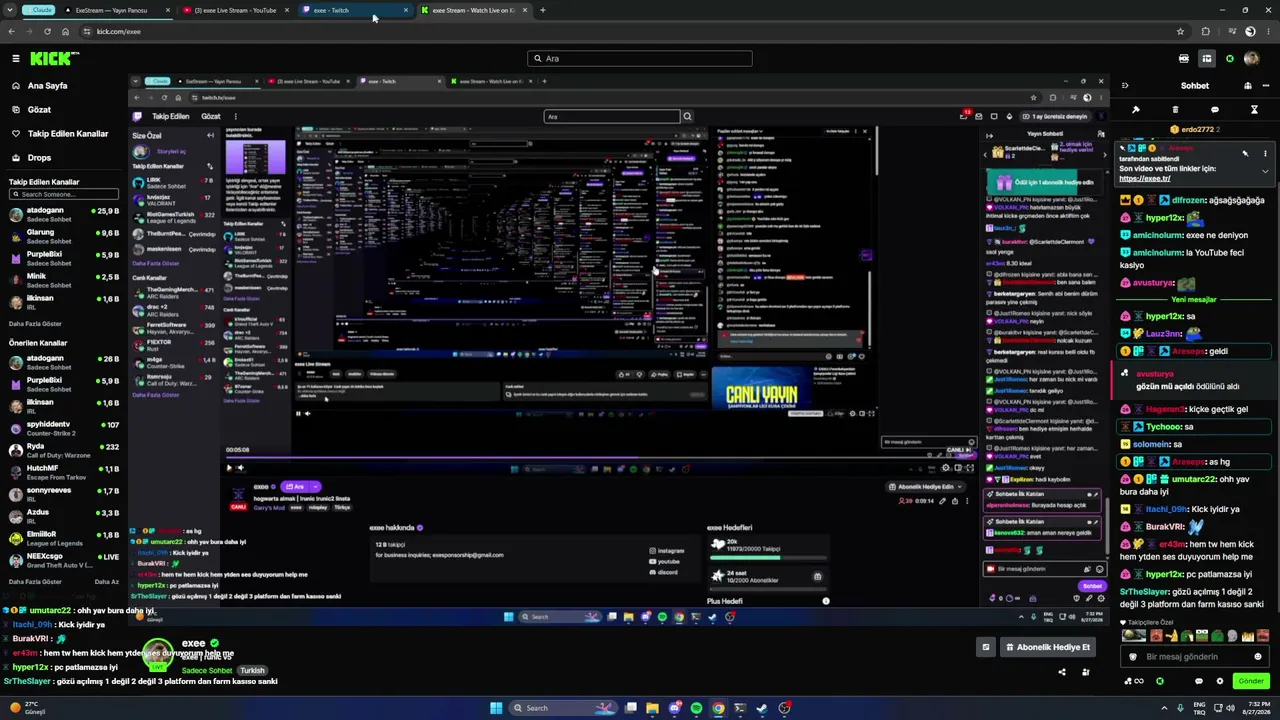
Task: Open the Ryda recommended channel
Action: 64,450
